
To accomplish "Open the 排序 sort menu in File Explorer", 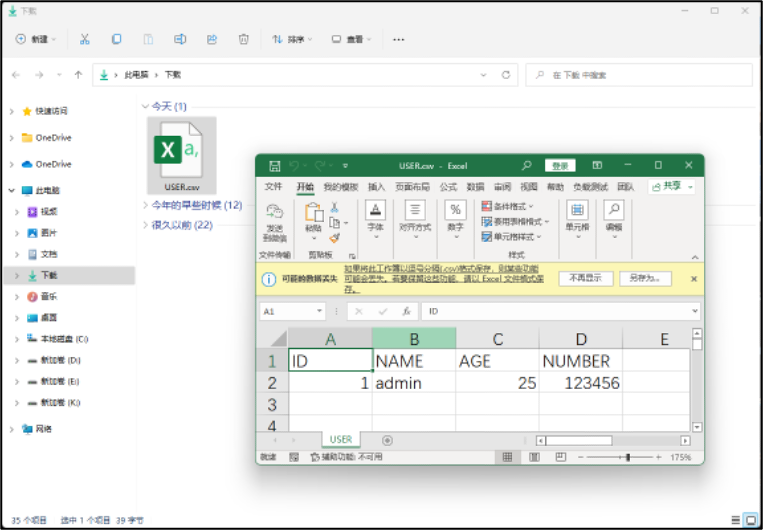I will pyautogui.click(x=292, y=39).
